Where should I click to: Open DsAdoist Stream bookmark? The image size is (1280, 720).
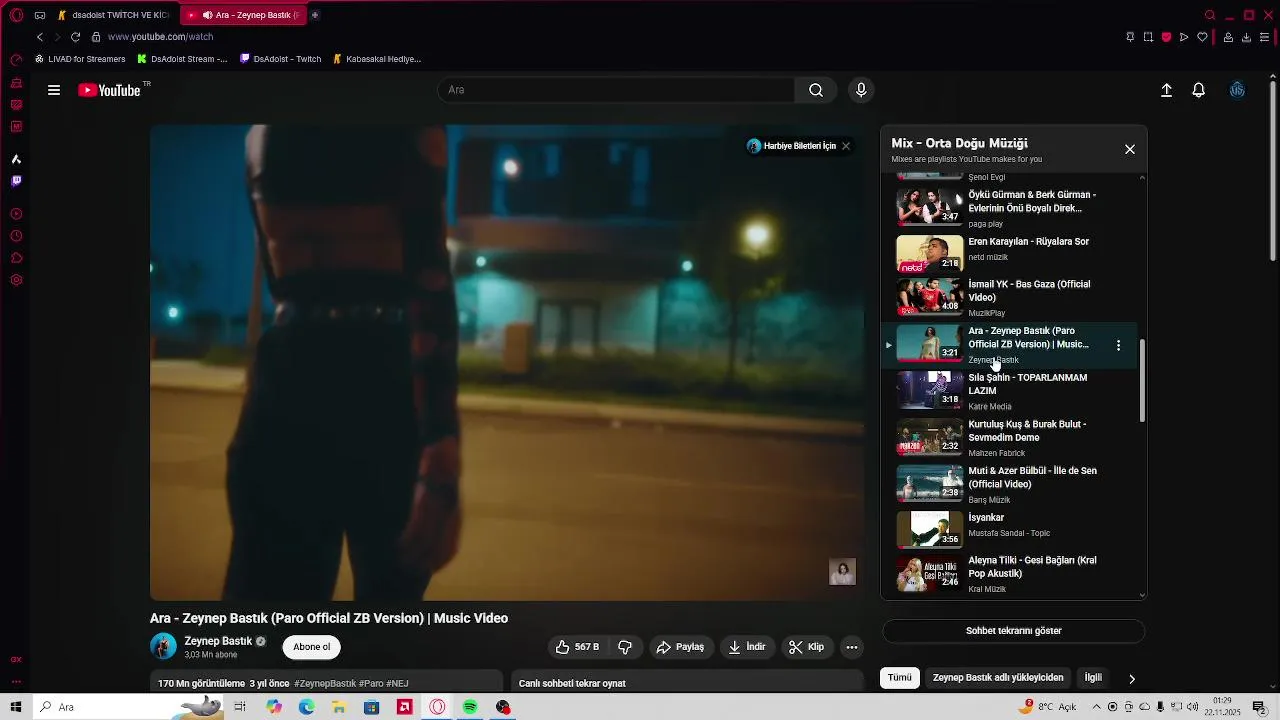[x=182, y=59]
